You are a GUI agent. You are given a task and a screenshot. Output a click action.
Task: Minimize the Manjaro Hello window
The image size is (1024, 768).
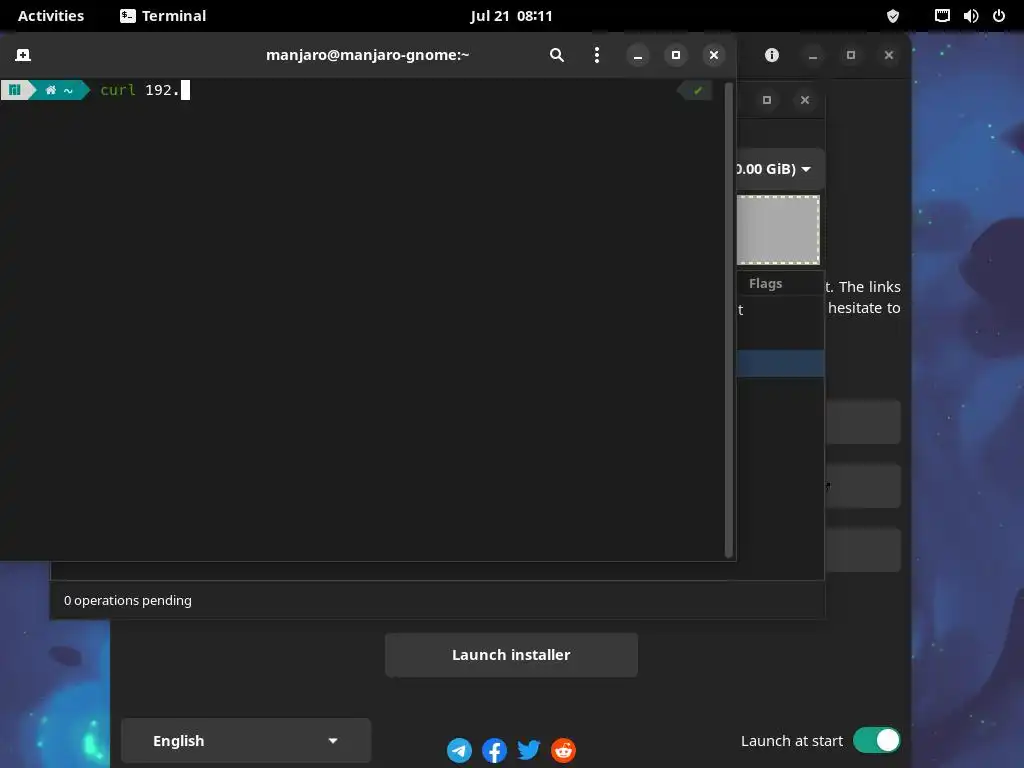point(813,56)
